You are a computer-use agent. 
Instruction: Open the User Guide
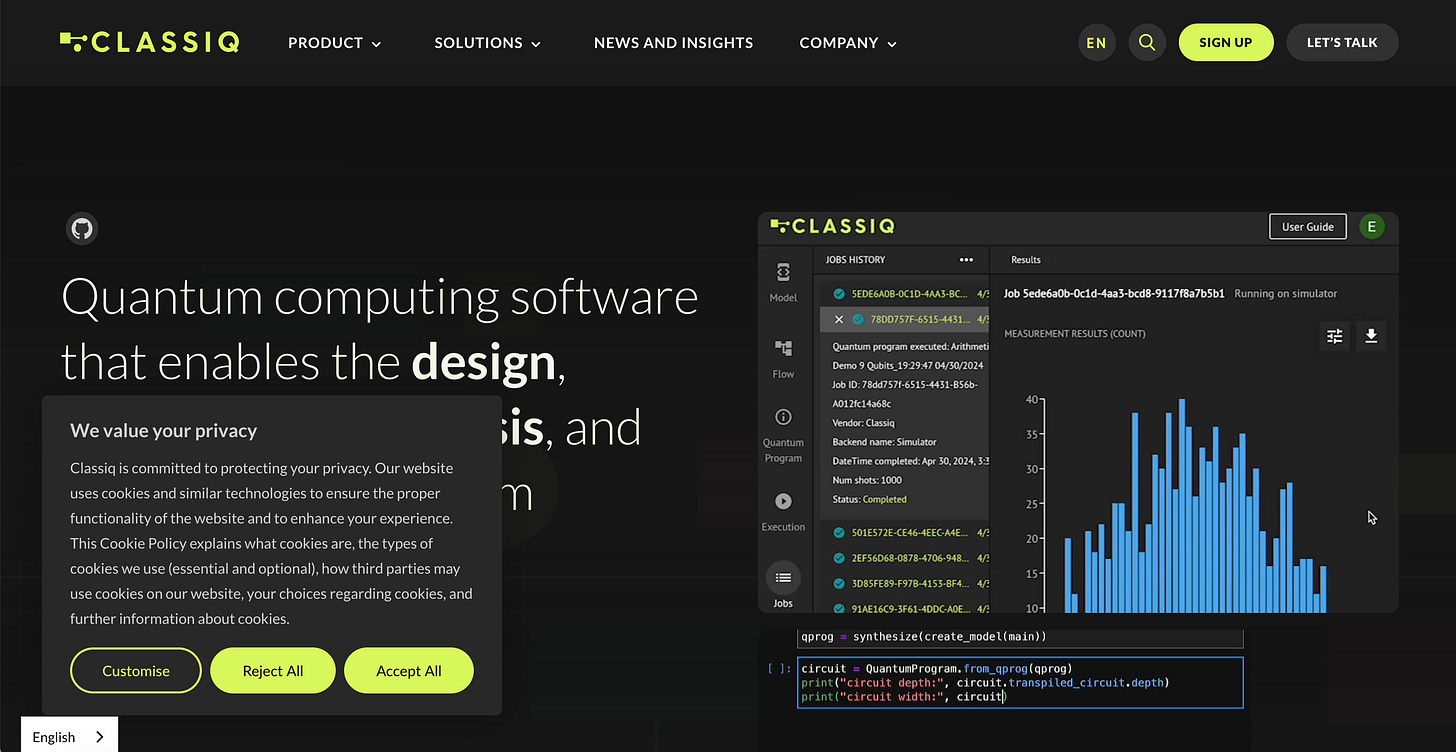point(1308,227)
